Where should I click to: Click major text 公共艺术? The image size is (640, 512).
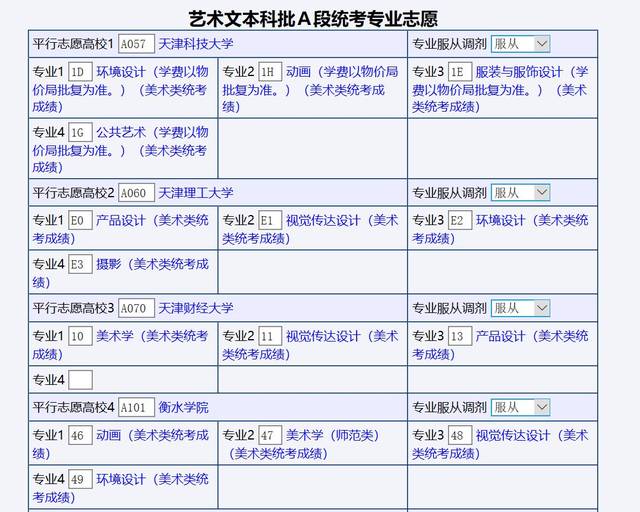(121, 133)
